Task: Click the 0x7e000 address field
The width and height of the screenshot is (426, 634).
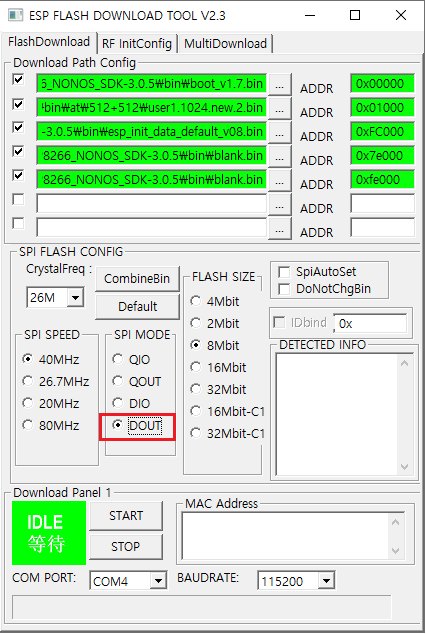Action: click(x=382, y=155)
